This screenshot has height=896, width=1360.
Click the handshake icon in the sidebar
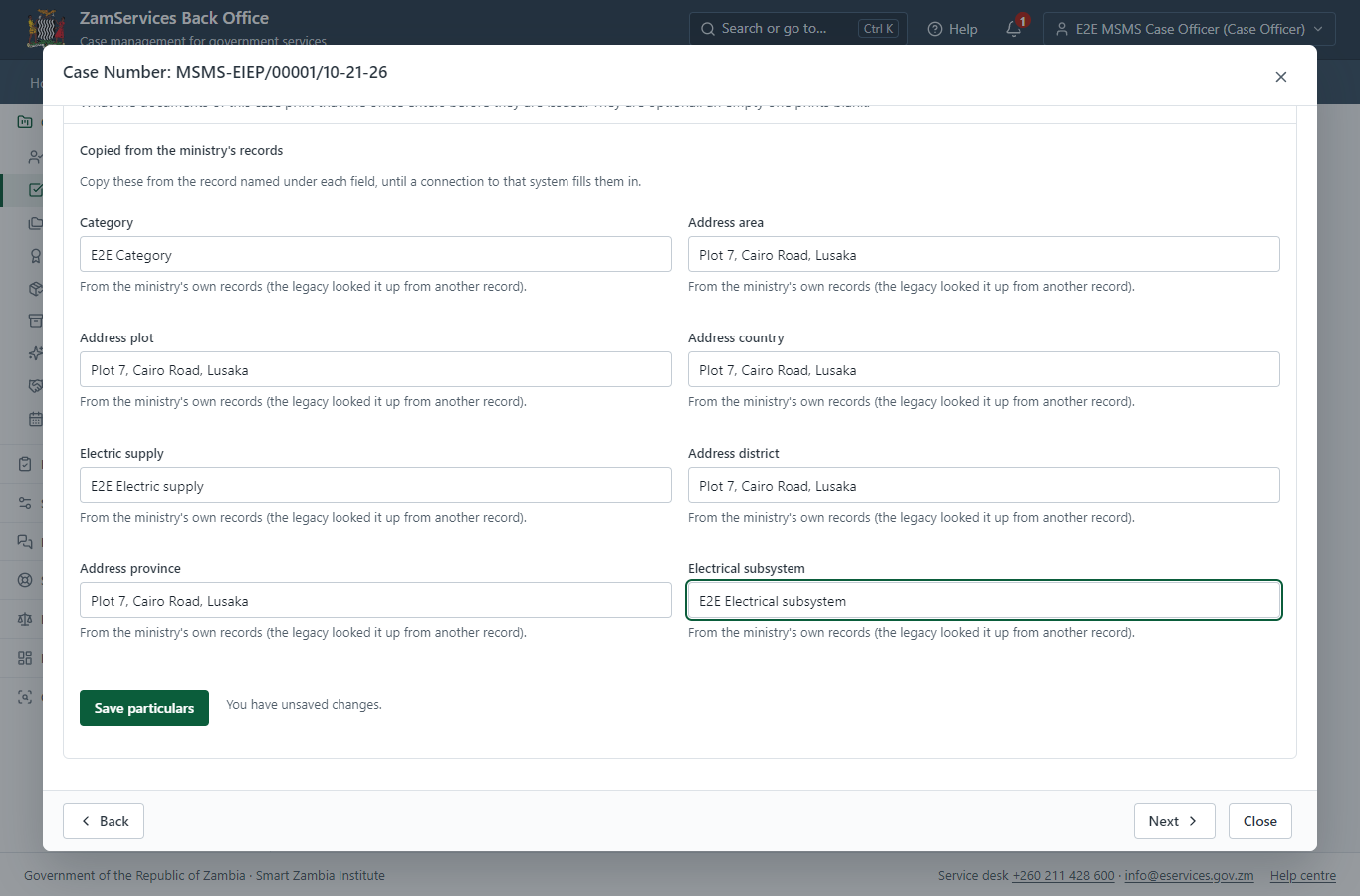36,386
